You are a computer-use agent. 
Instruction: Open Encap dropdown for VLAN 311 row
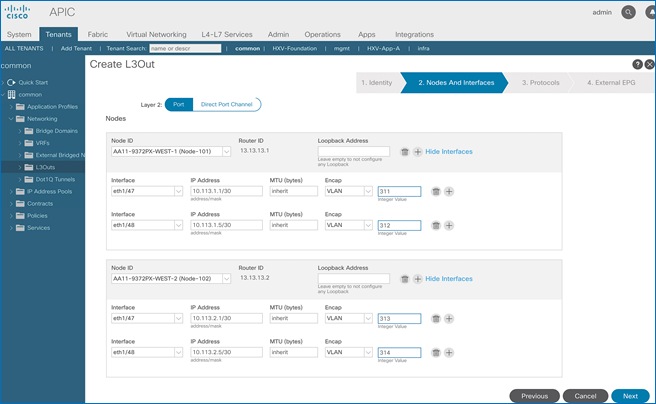pos(368,191)
